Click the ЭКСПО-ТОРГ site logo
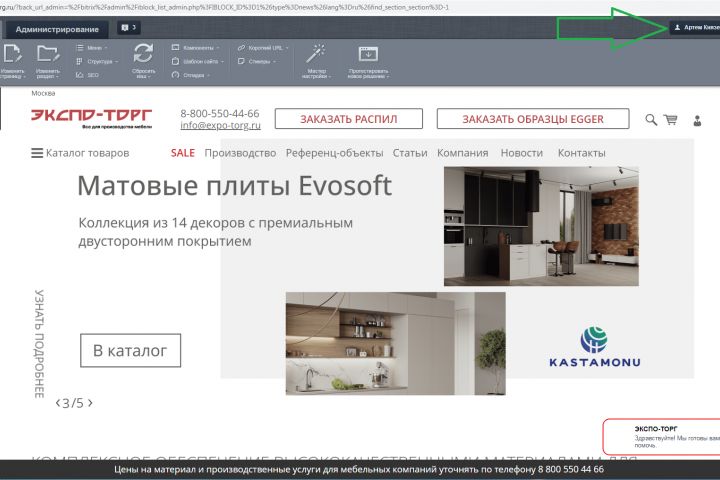The width and height of the screenshot is (720, 480). pos(91,119)
